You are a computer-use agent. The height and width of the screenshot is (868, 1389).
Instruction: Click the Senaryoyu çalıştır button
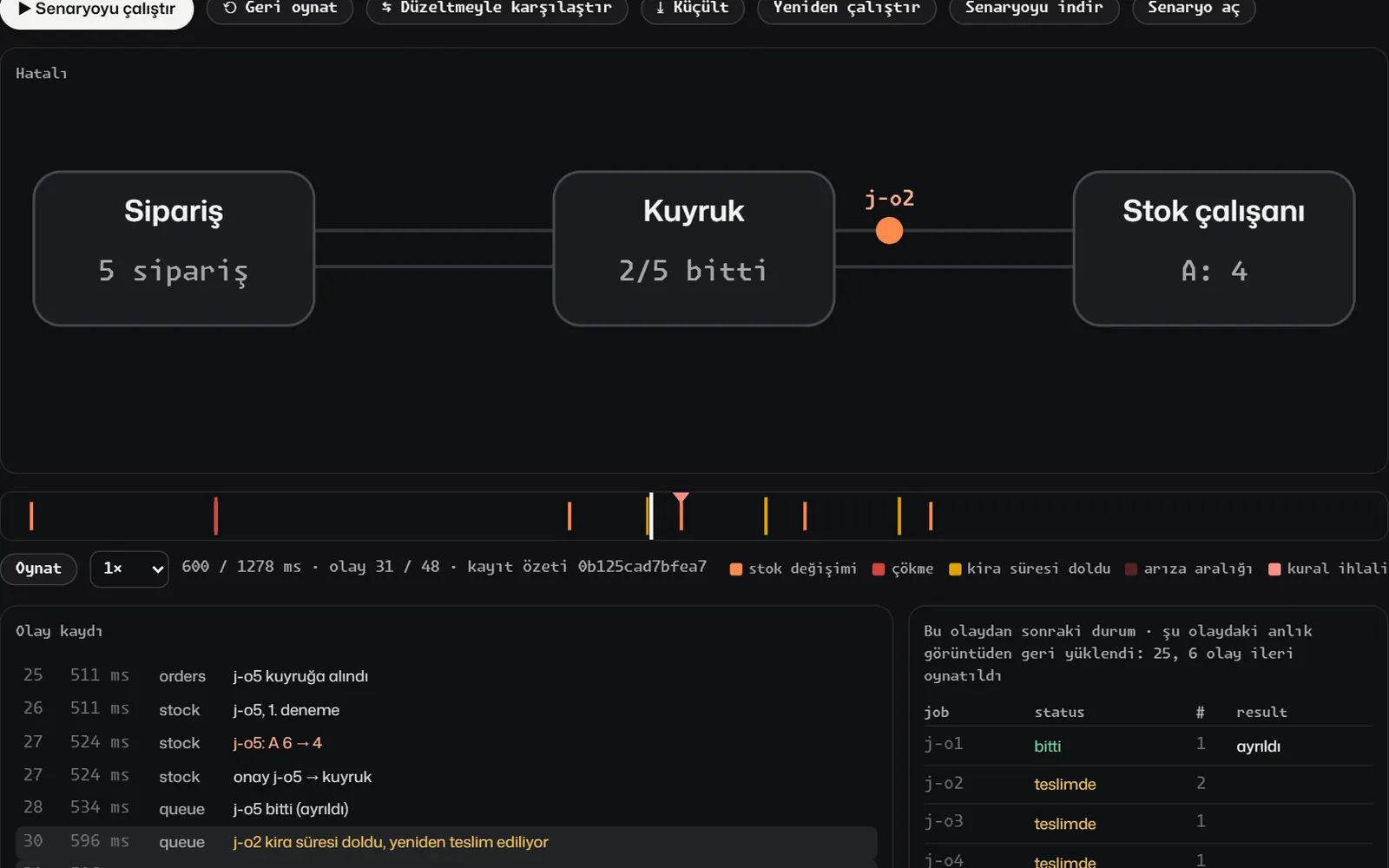click(x=96, y=10)
